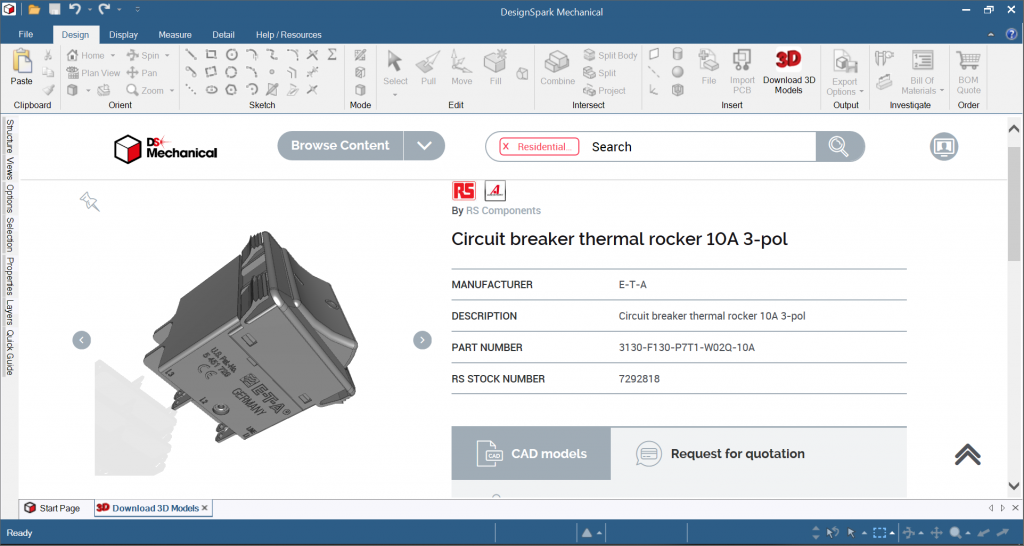Screen dimensions: 1024x546
Task: Click the pin icon above the model
Action: (x=90, y=202)
